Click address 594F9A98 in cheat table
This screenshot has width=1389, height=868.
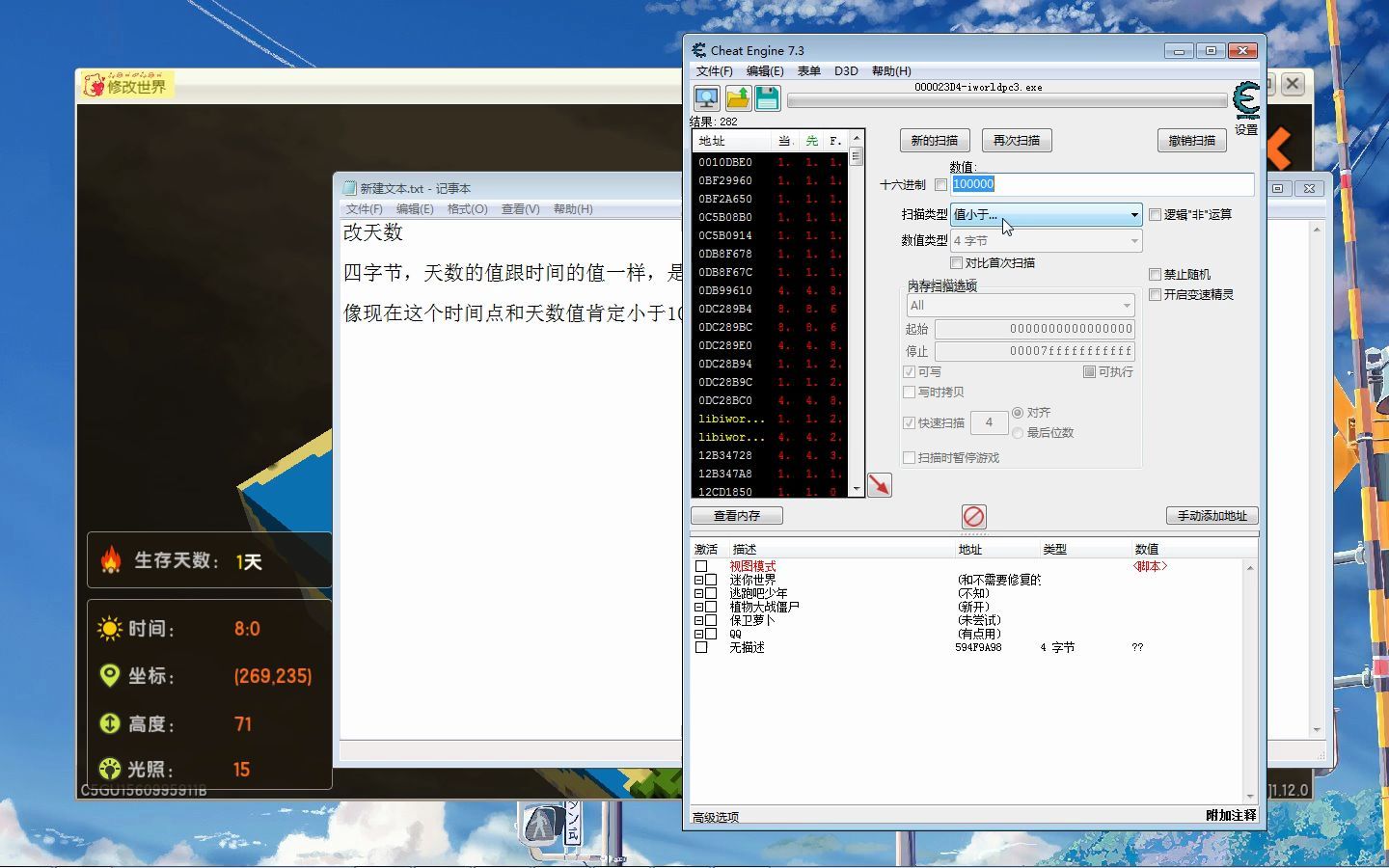[x=978, y=647]
